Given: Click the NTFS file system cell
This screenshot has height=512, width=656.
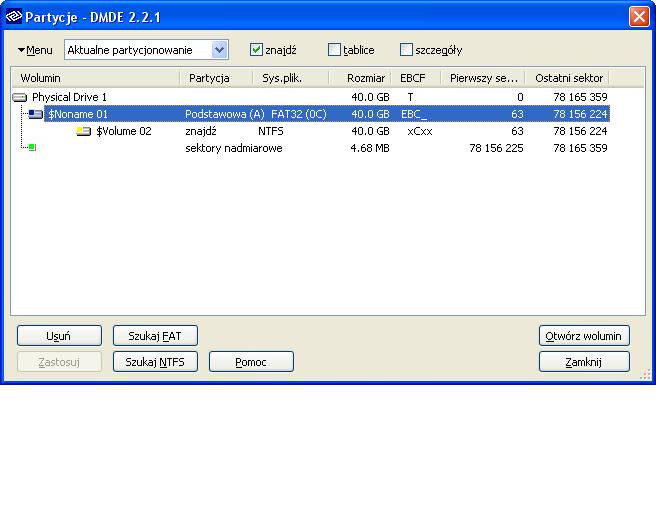Looking at the screenshot, I should (x=271, y=131).
